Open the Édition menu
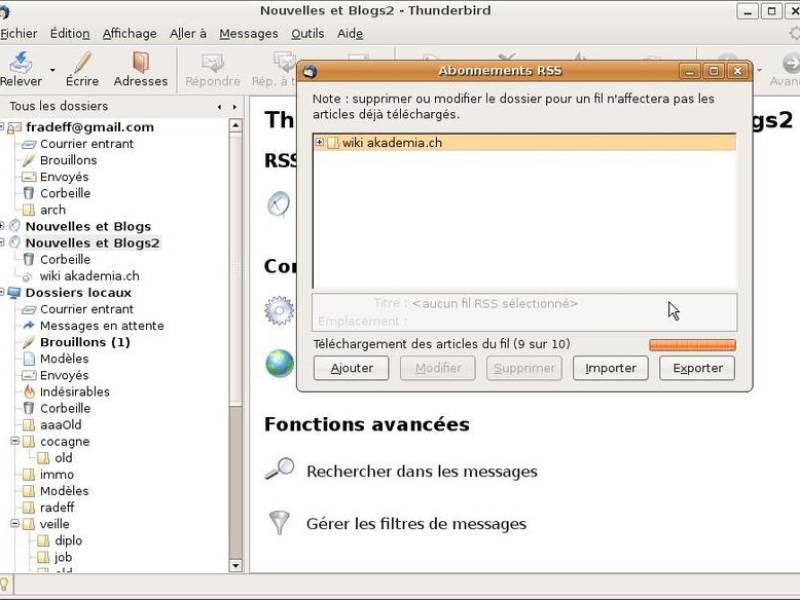The height and width of the screenshot is (600, 800). pyautogui.click(x=70, y=34)
